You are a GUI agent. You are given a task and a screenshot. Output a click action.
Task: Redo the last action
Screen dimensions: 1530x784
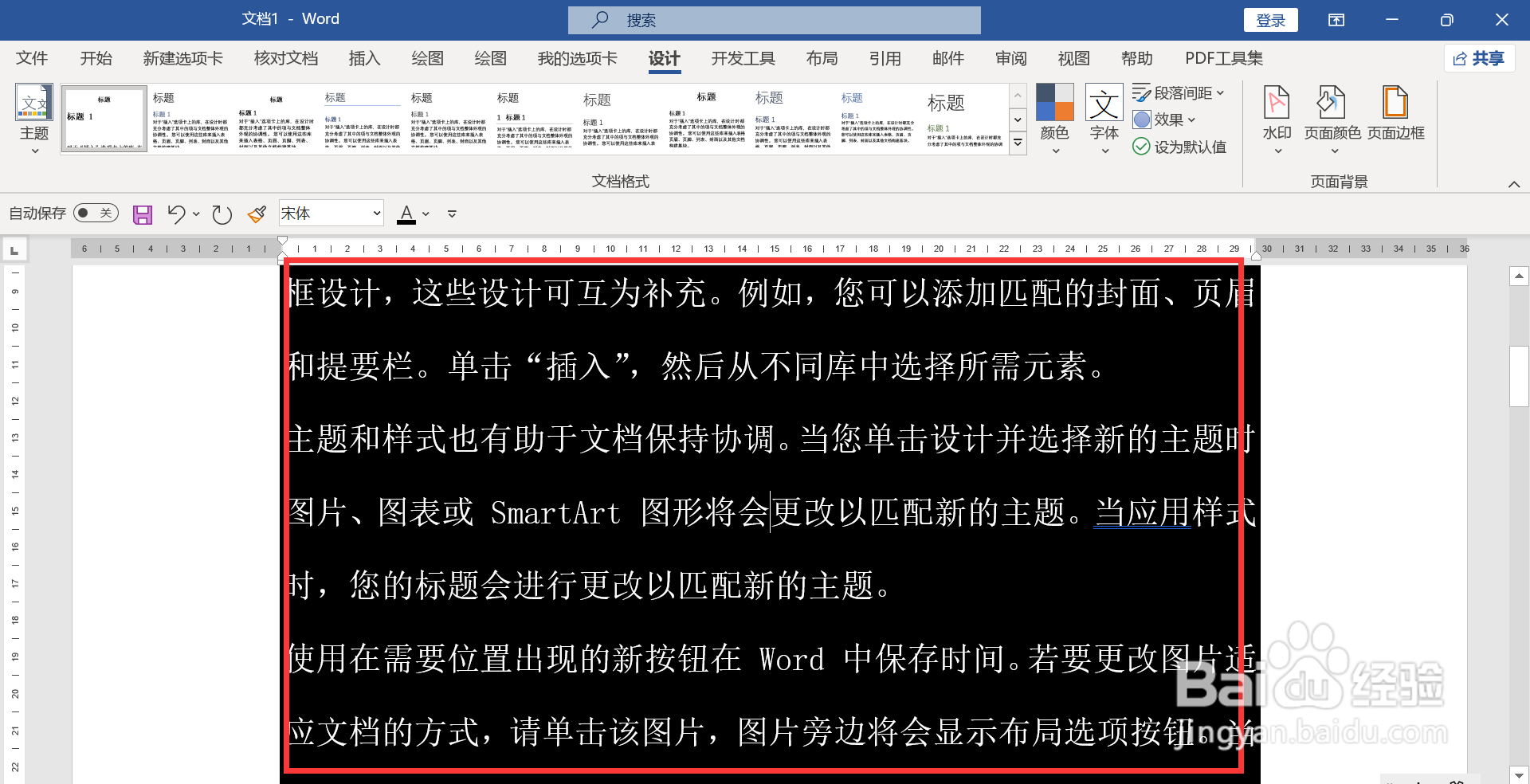click(222, 214)
